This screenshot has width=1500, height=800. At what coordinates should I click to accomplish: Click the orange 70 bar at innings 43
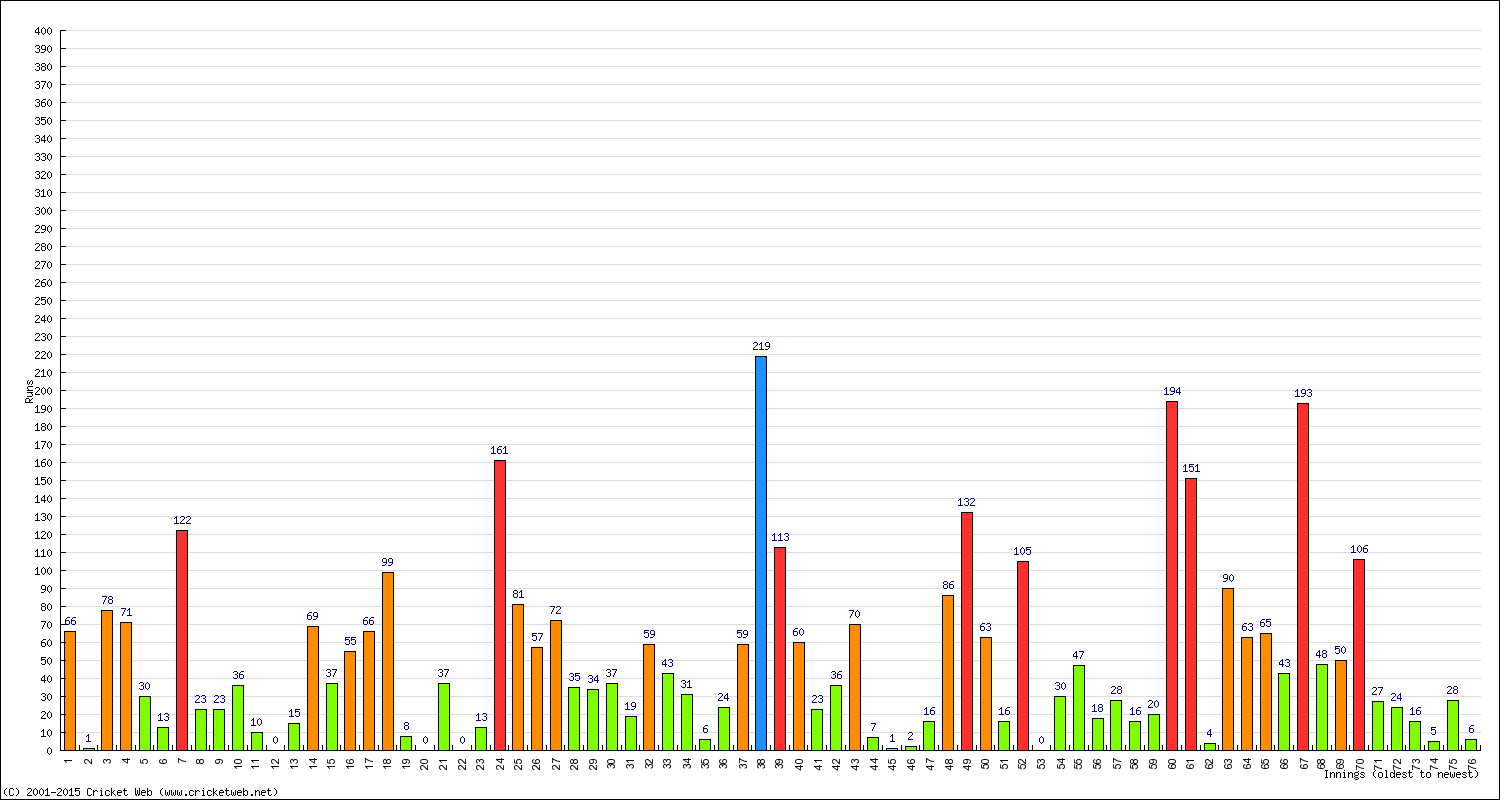tap(855, 687)
